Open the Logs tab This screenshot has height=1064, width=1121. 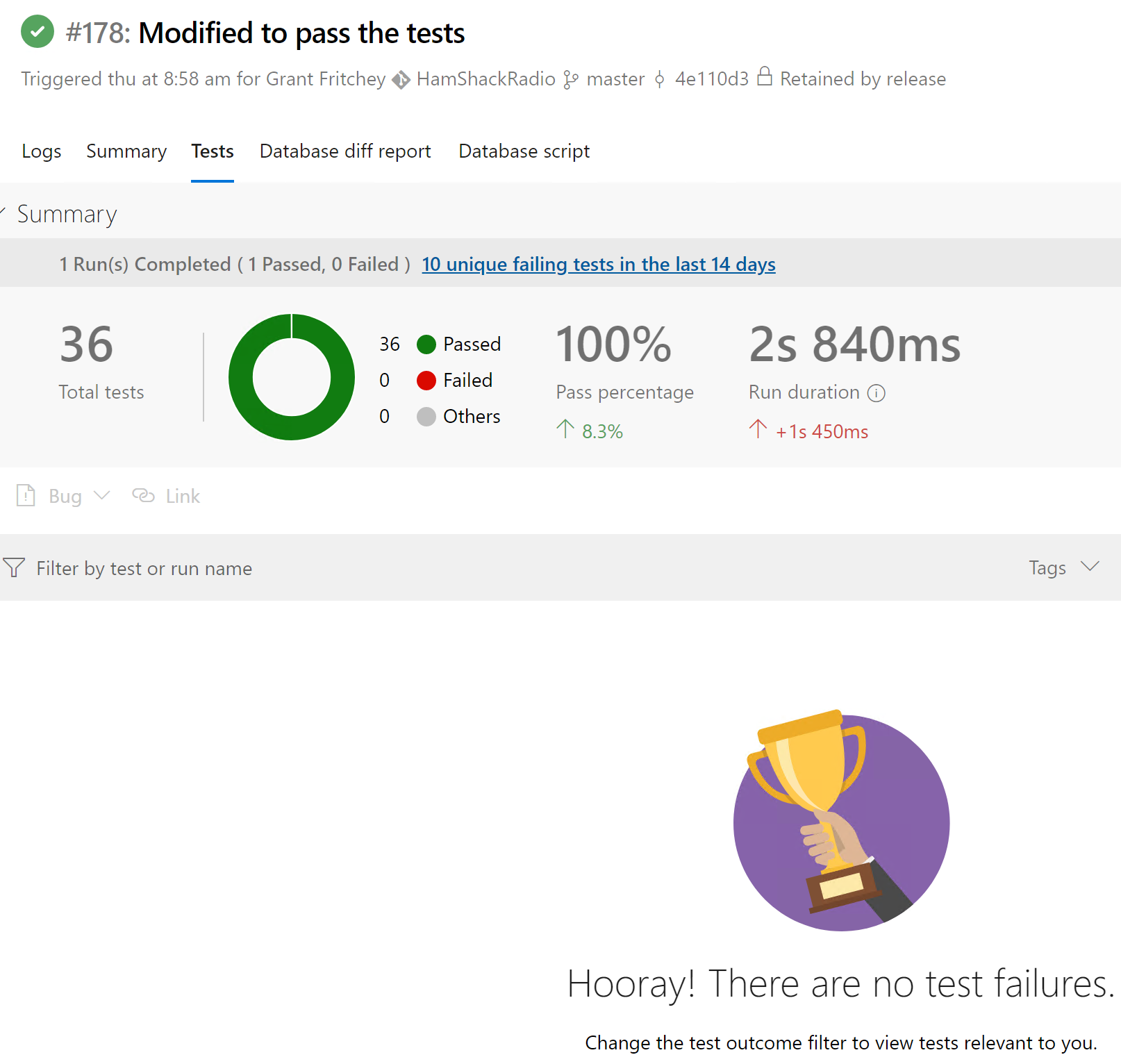coord(41,151)
